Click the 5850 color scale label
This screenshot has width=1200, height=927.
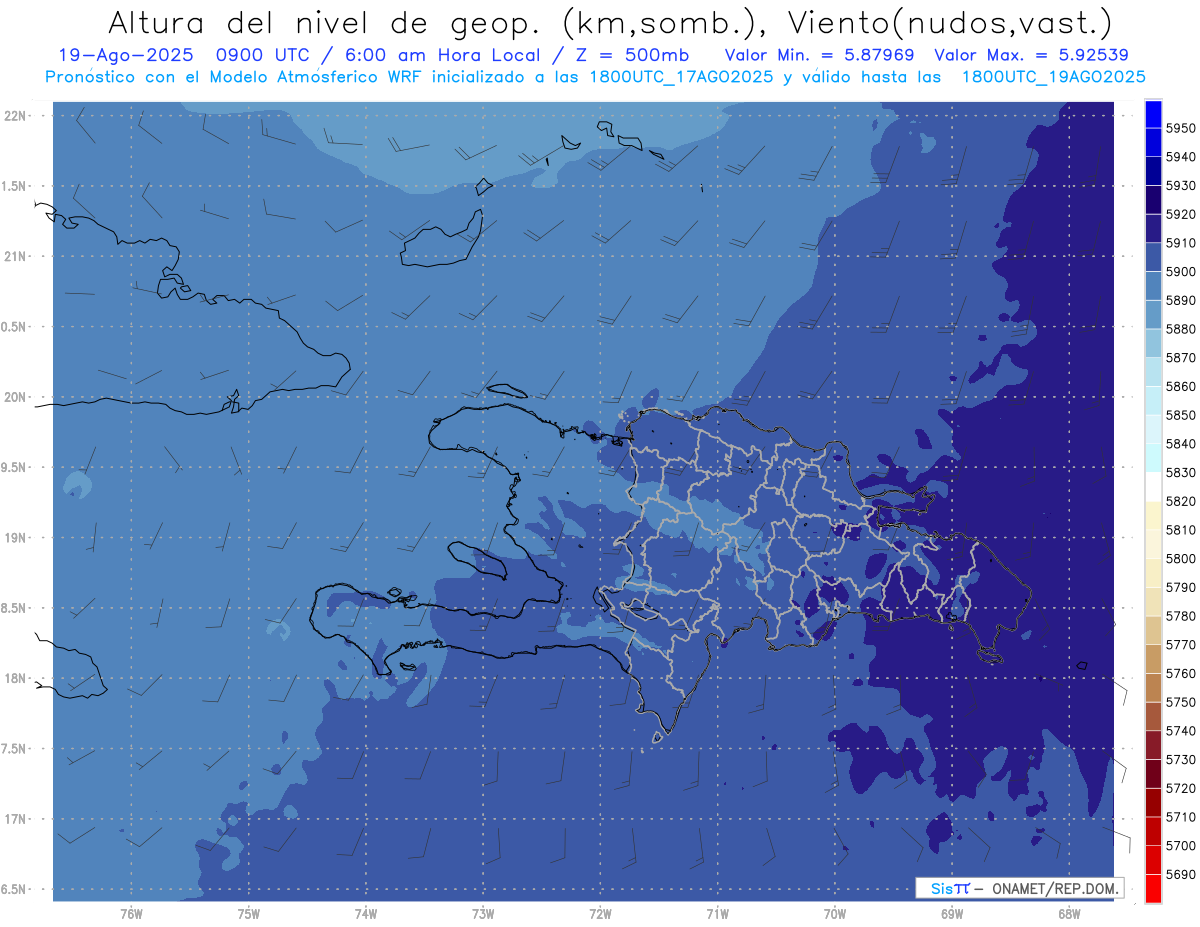1180,415
